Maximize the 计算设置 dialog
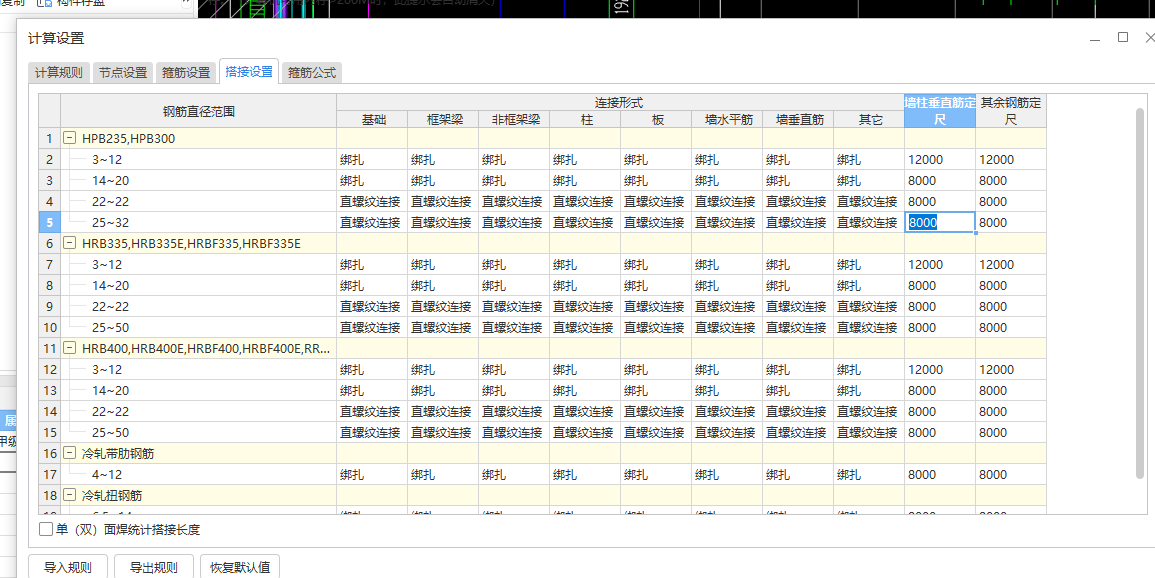This screenshot has height=578, width=1155. point(1123,38)
